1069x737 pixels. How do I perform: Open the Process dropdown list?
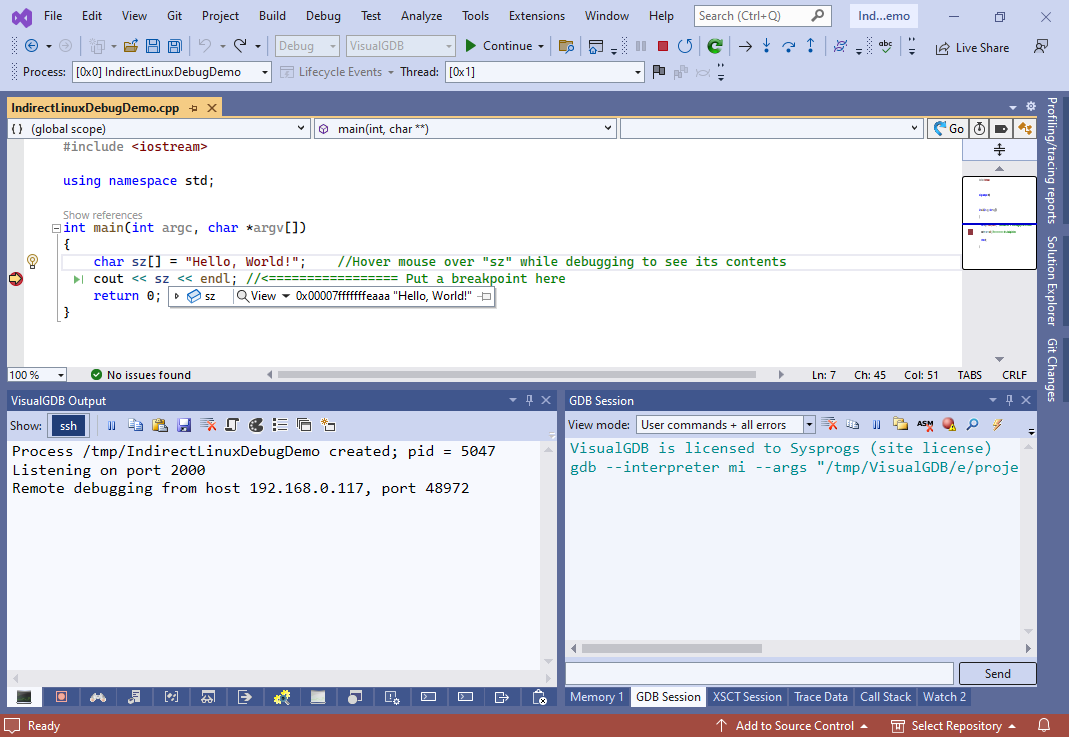264,72
